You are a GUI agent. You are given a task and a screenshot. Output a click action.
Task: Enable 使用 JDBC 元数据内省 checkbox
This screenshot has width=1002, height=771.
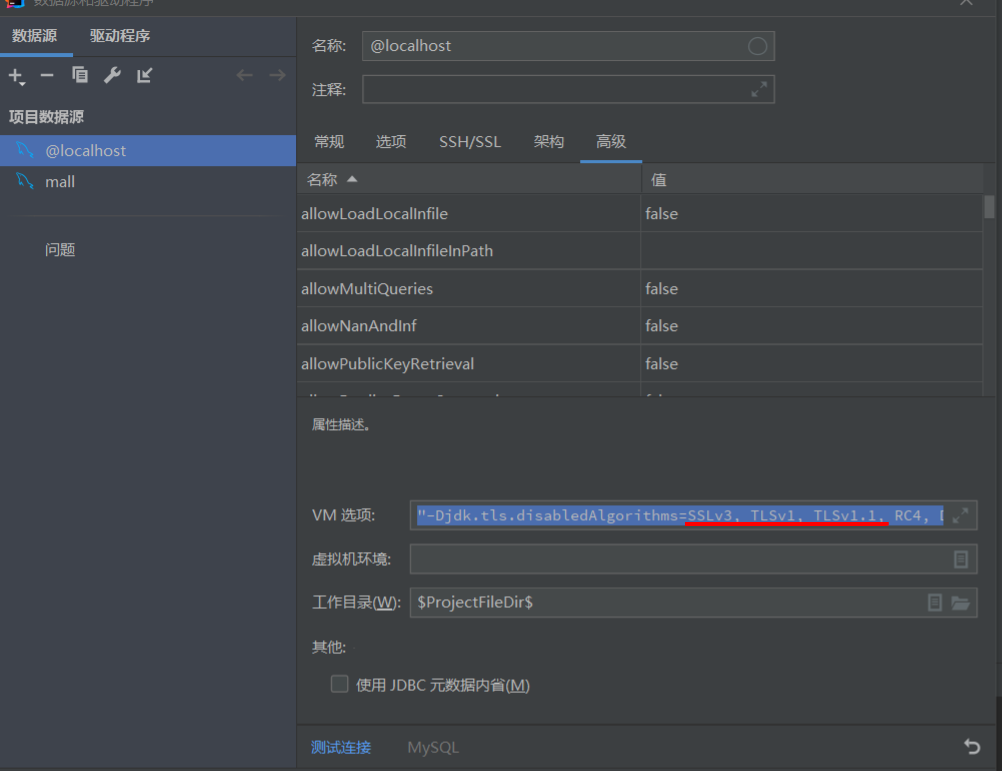point(339,684)
